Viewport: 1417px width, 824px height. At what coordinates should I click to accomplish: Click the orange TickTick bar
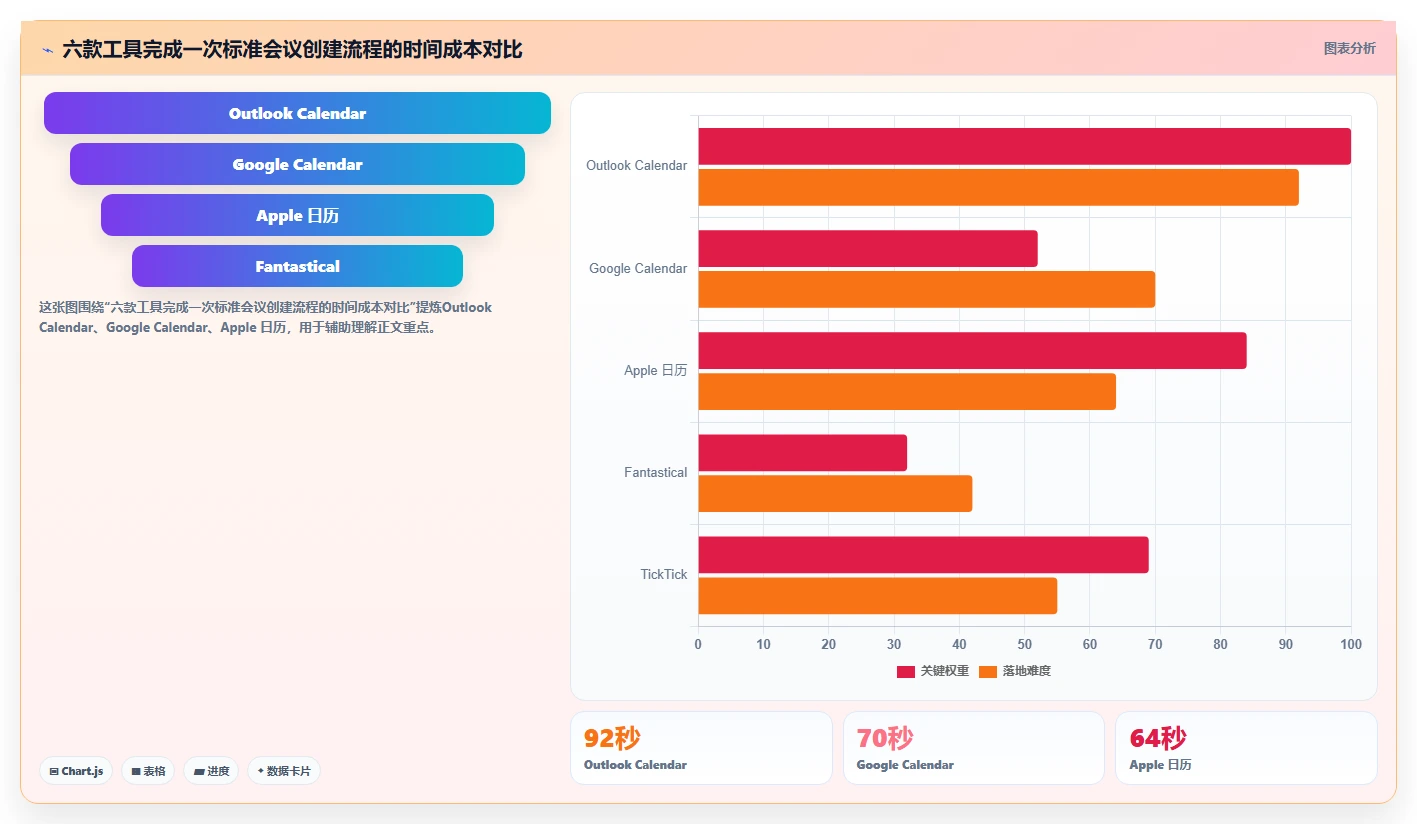[877, 595]
